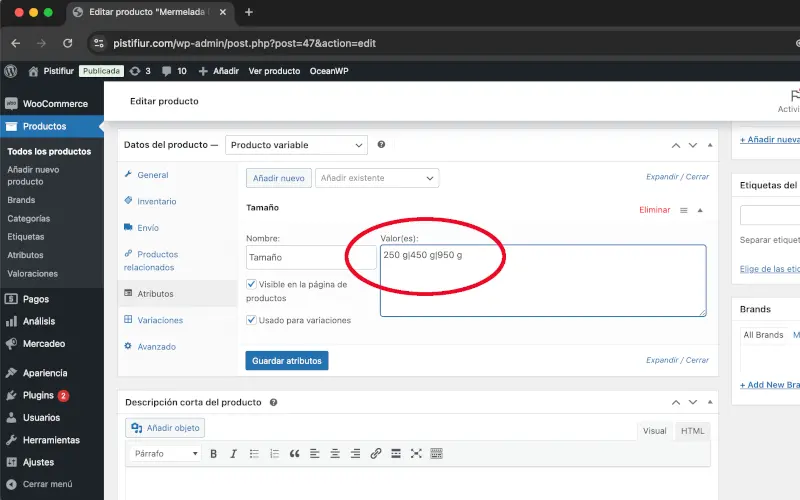
Task: Insert a link with the chain icon
Action: 376,454
